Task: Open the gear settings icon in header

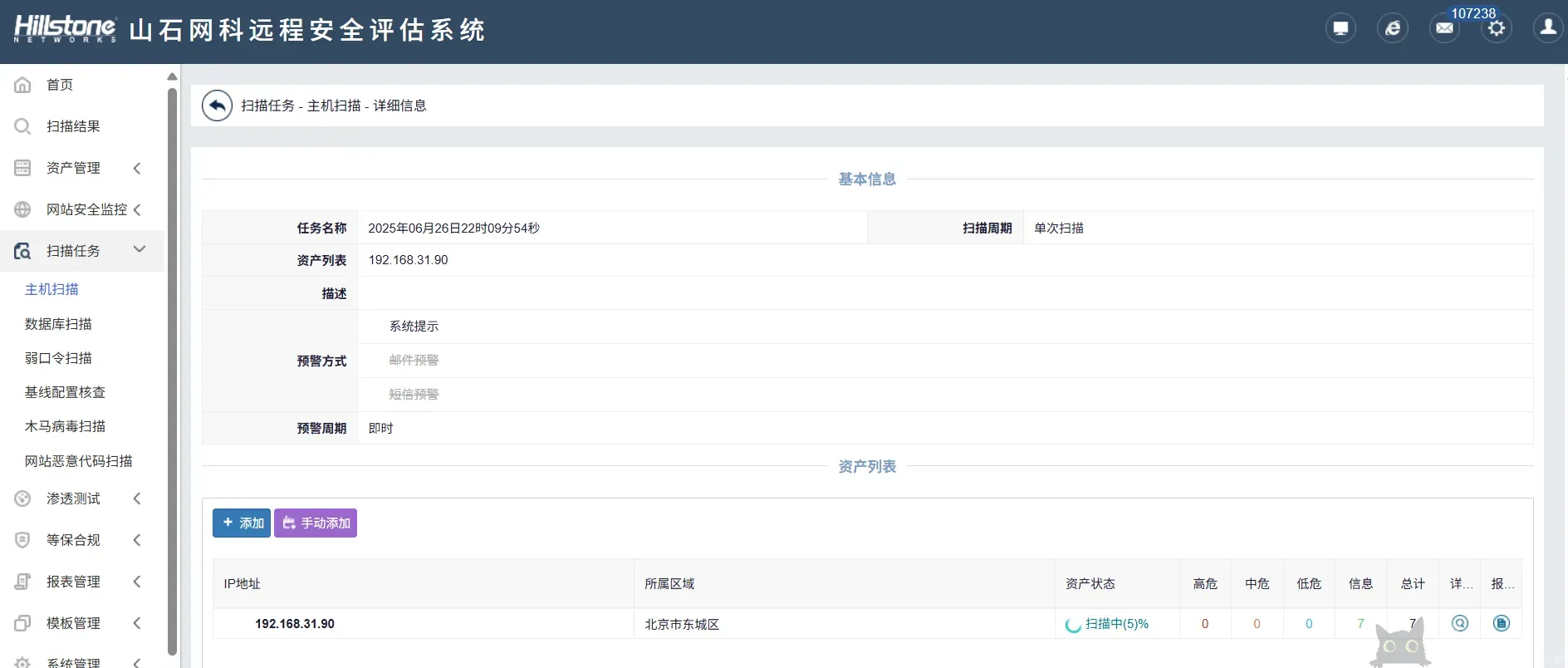Action: coord(1497,28)
